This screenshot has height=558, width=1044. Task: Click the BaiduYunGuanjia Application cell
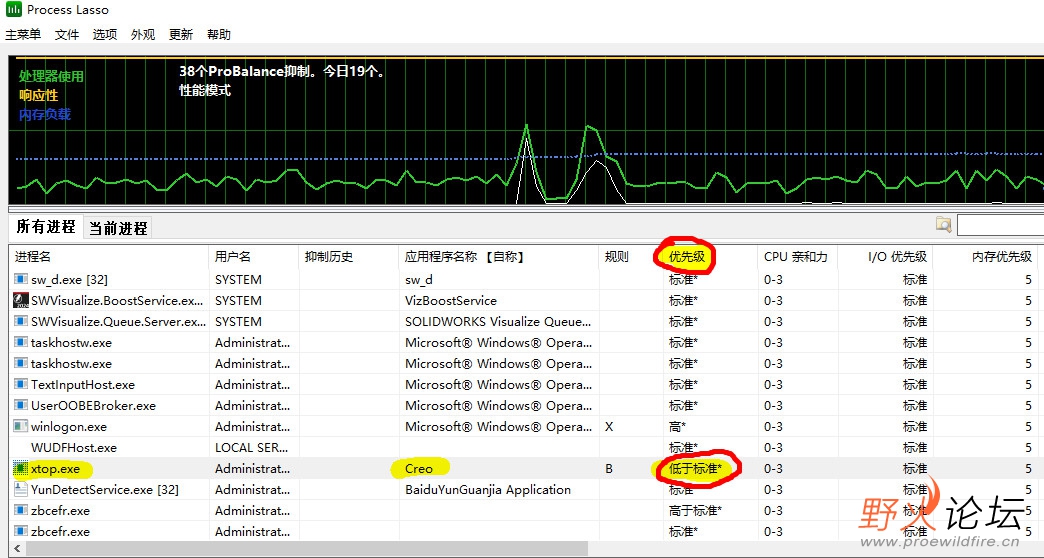pyautogui.click(x=488, y=490)
